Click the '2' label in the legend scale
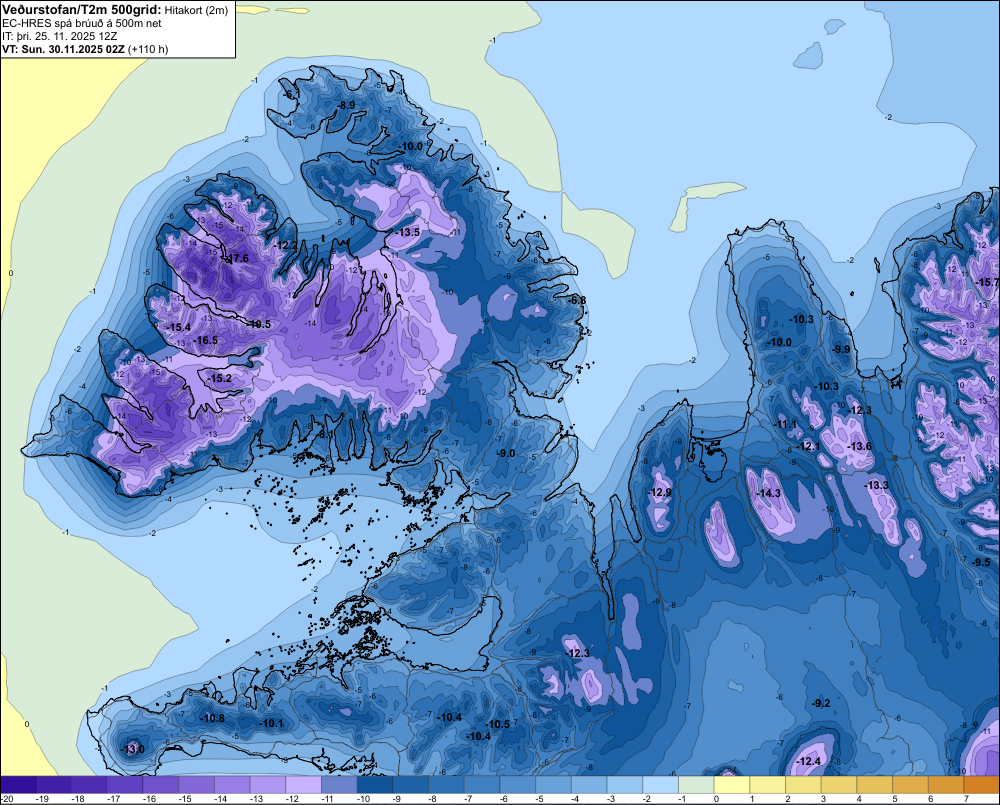 click(788, 799)
